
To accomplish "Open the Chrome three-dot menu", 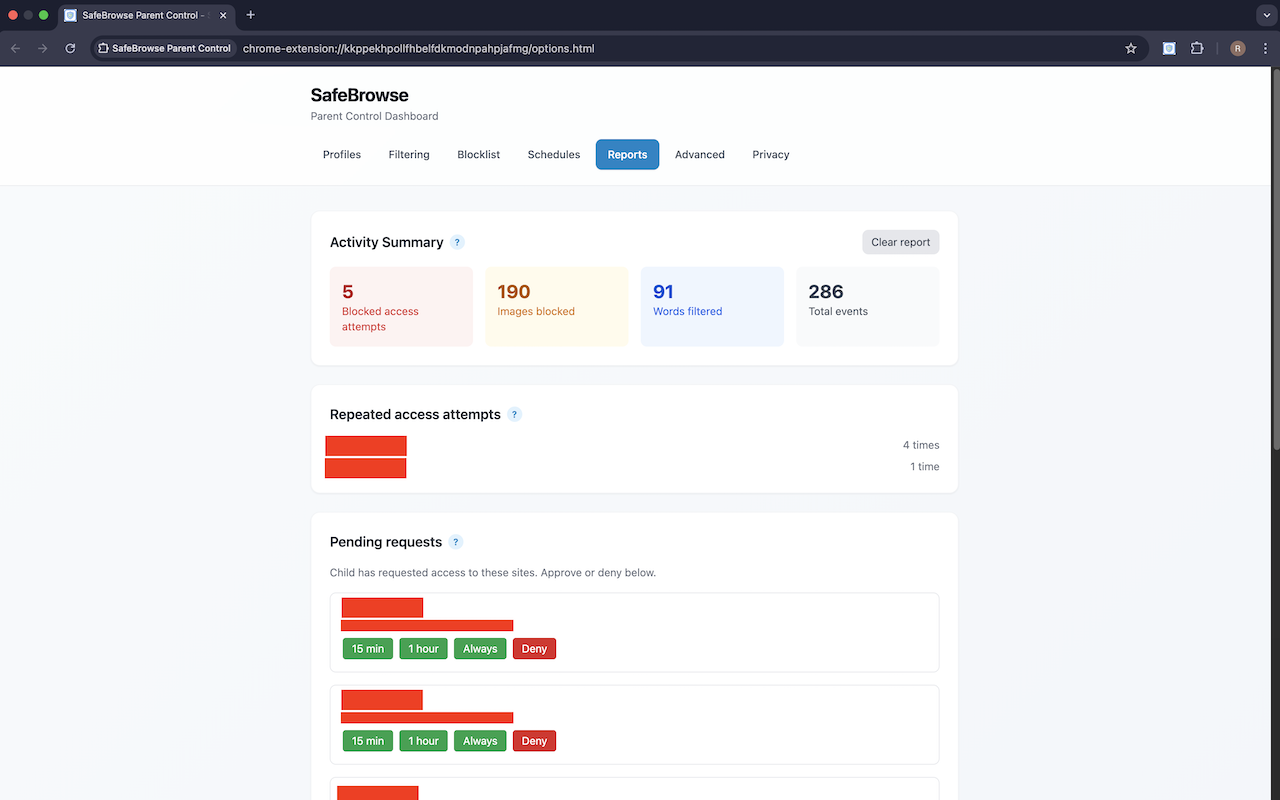I will (1265, 48).
